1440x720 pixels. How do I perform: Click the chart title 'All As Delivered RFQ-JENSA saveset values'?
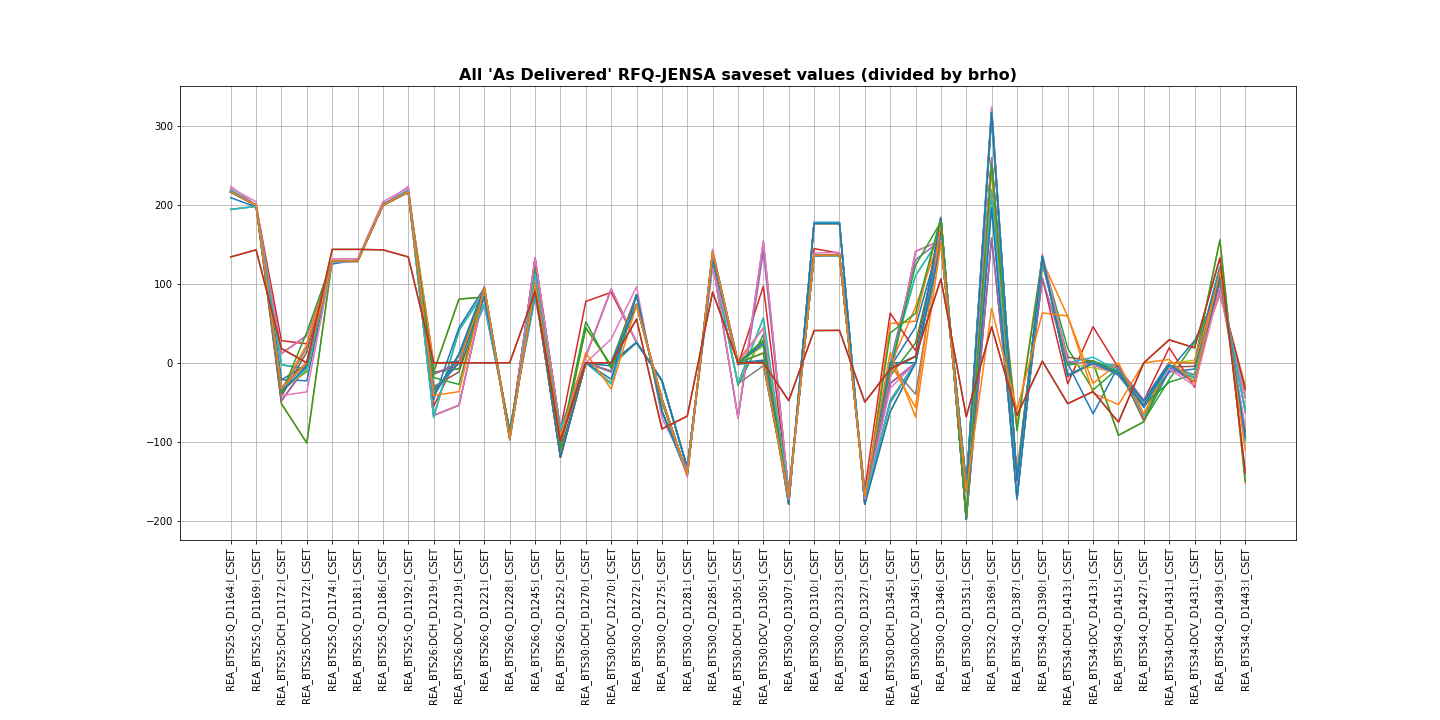pos(737,75)
